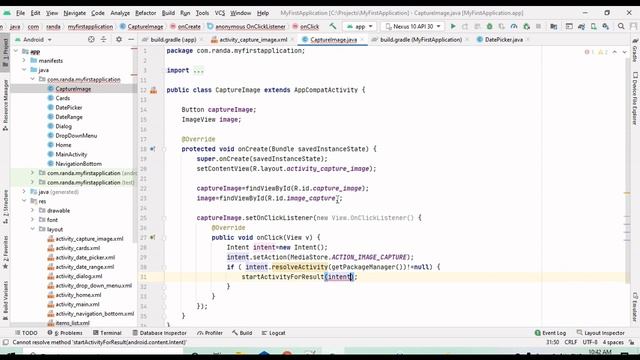The height and width of the screenshot is (360, 640).
Task: Click the class gutter icon at line 12
Action: tap(153, 90)
